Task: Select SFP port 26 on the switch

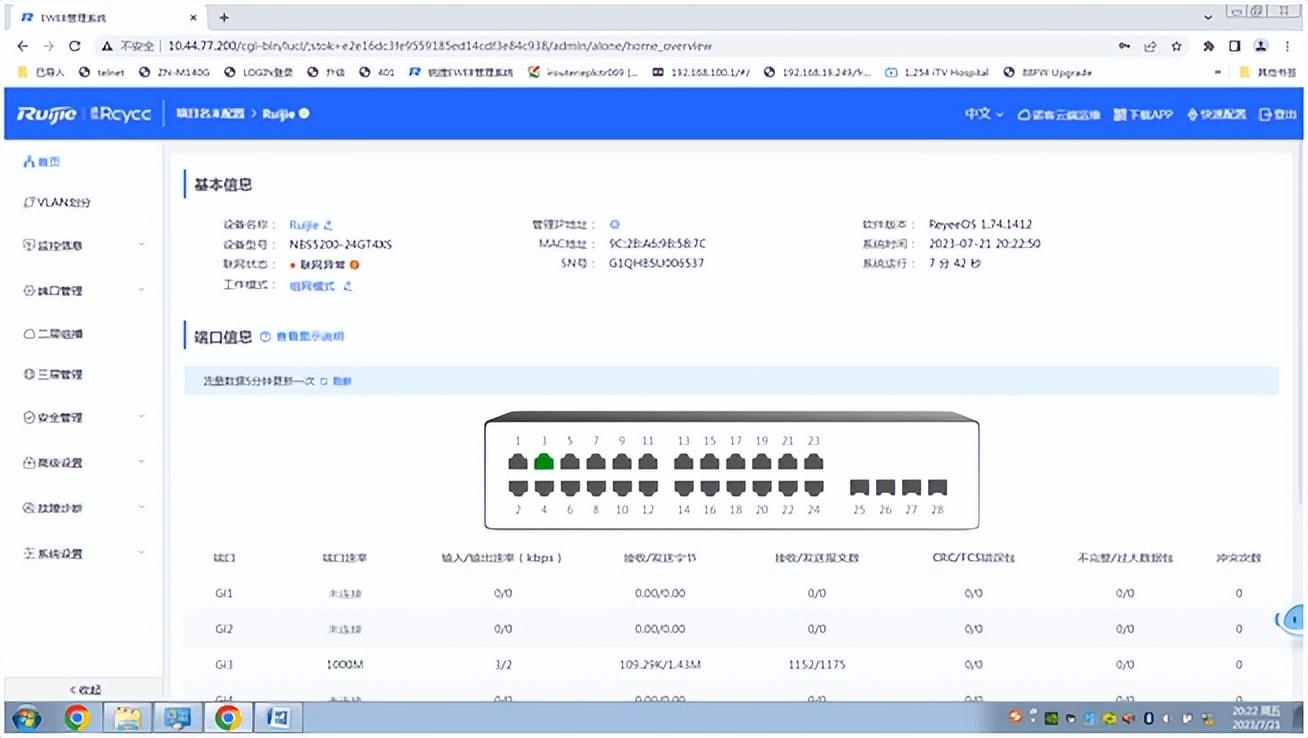Action: pos(885,487)
